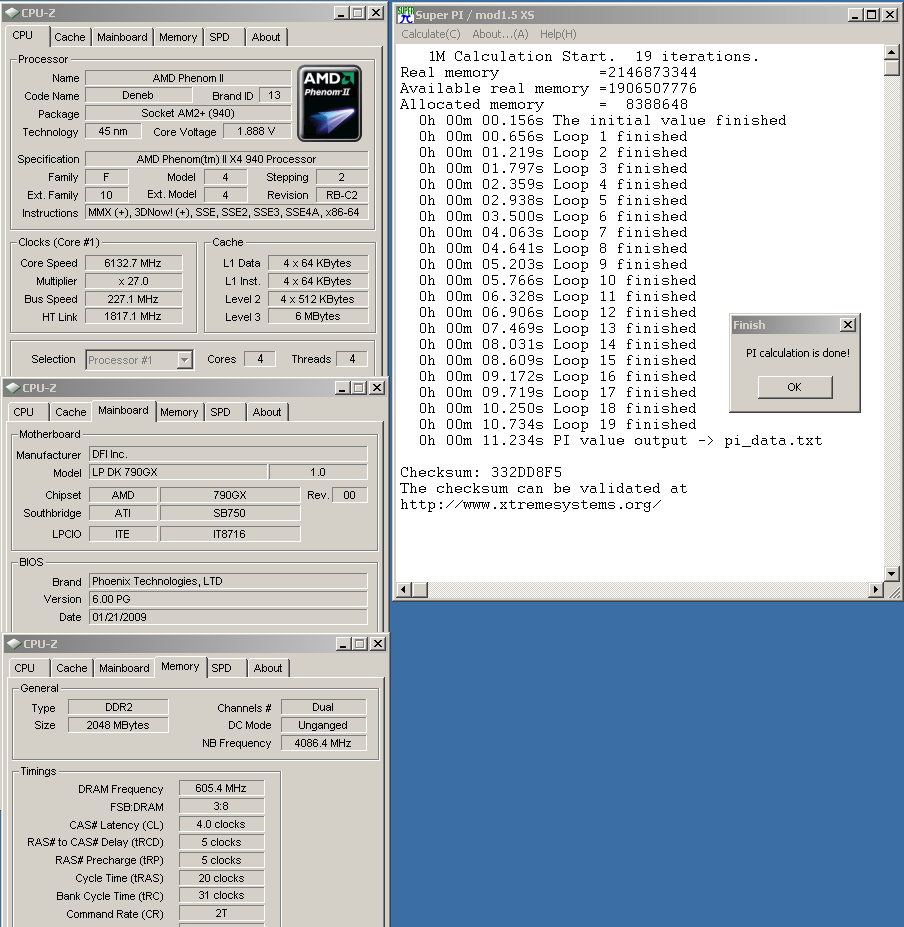This screenshot has width=904, height=927.
Task: Click the BIOS Date 01/21/2009
Action: (x=228, y=617)
